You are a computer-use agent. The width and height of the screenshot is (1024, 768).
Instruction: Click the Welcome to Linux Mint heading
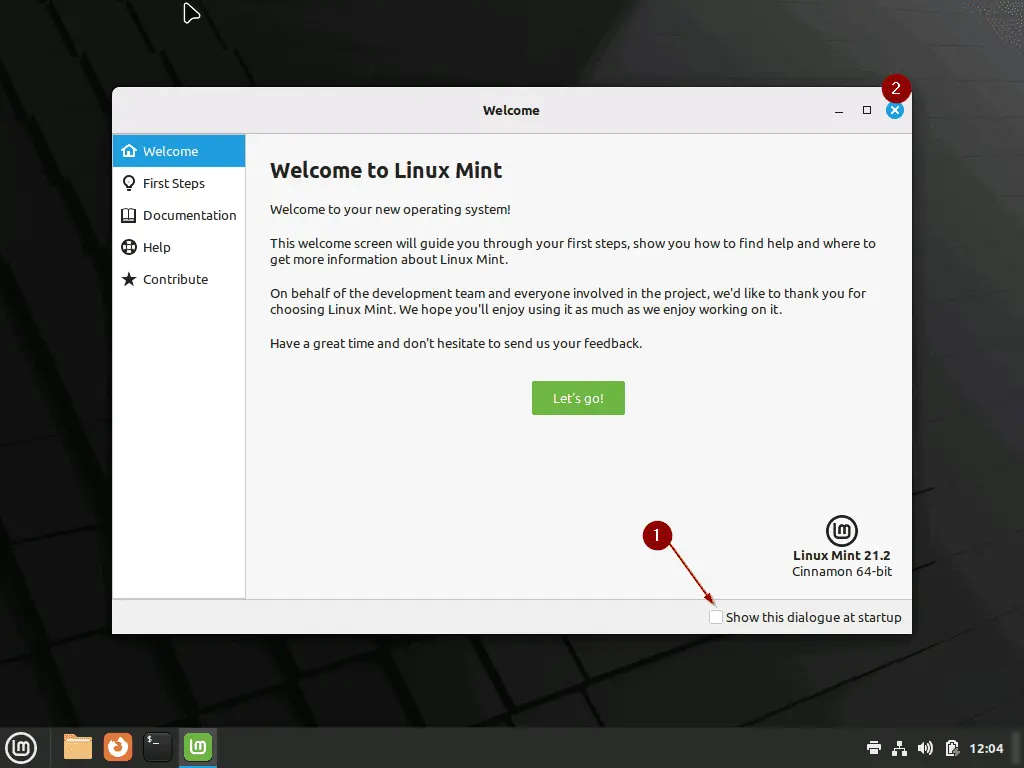(386, 170)
